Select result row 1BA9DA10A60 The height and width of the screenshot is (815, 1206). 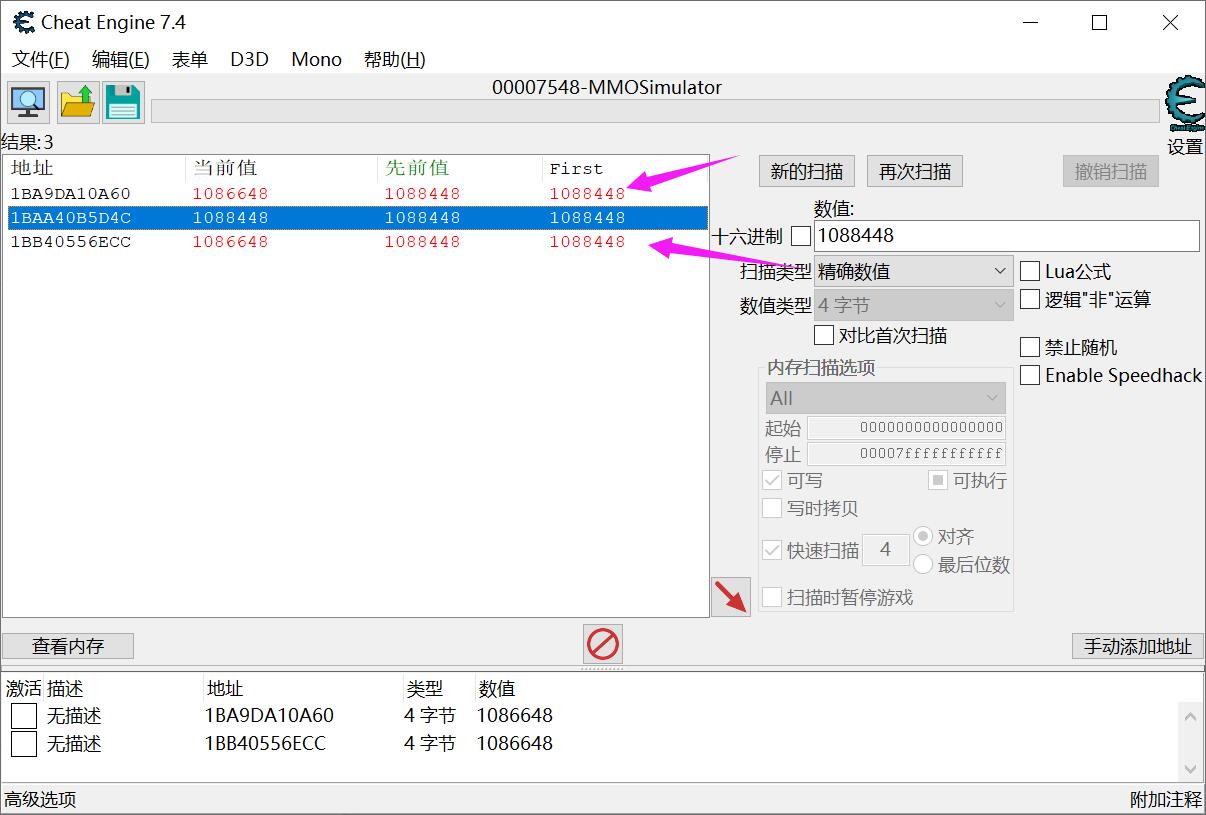(356, 193)
